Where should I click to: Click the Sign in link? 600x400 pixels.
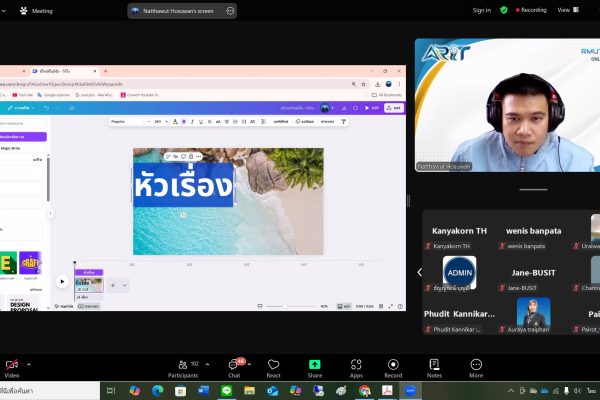[x=481, y=10]
